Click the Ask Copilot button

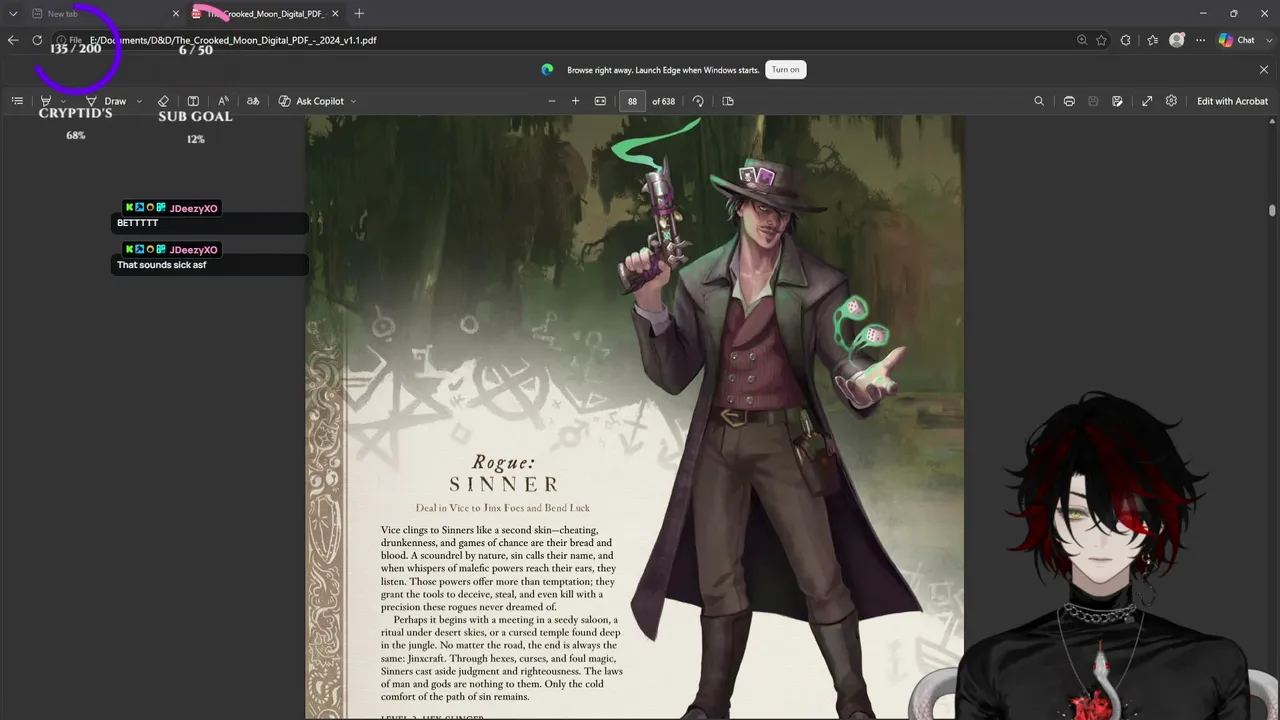tap(311, 101)
